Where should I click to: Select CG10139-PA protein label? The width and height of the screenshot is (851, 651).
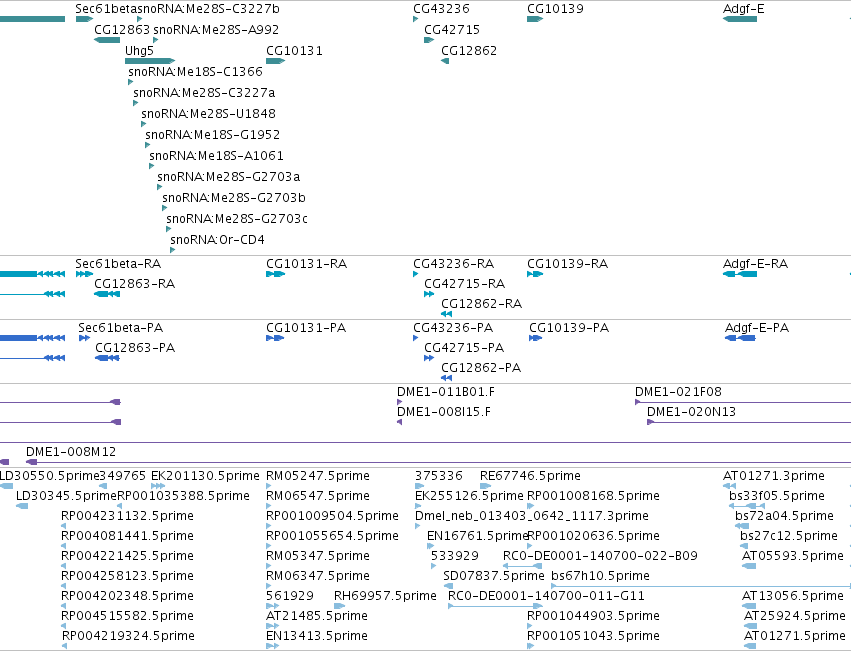pyautogui.click(x=569, y=328)
